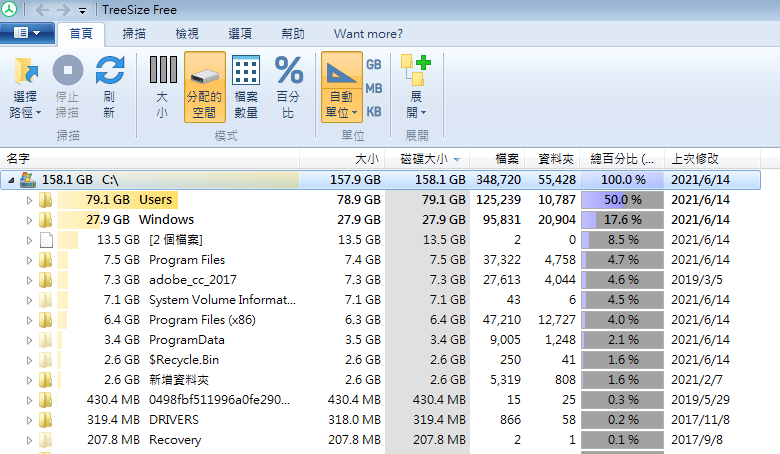
Task: Switch to the Home (首頁) tab
Action: click(x=81, y=34)
